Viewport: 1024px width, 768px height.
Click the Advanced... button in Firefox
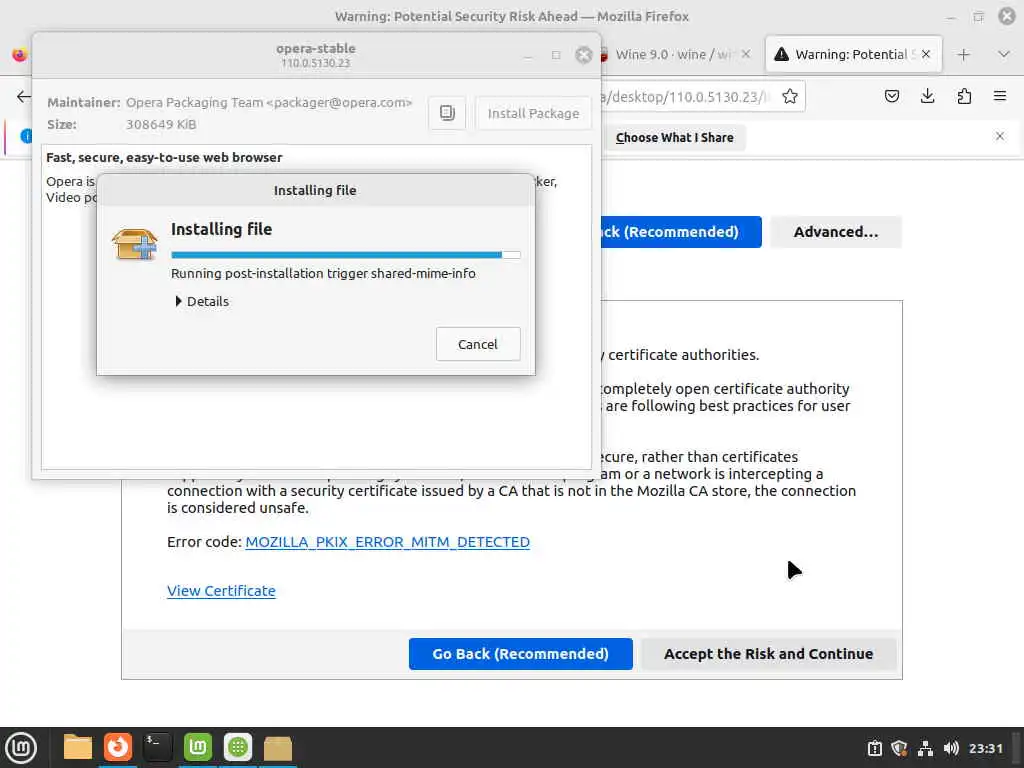(835, 232)
